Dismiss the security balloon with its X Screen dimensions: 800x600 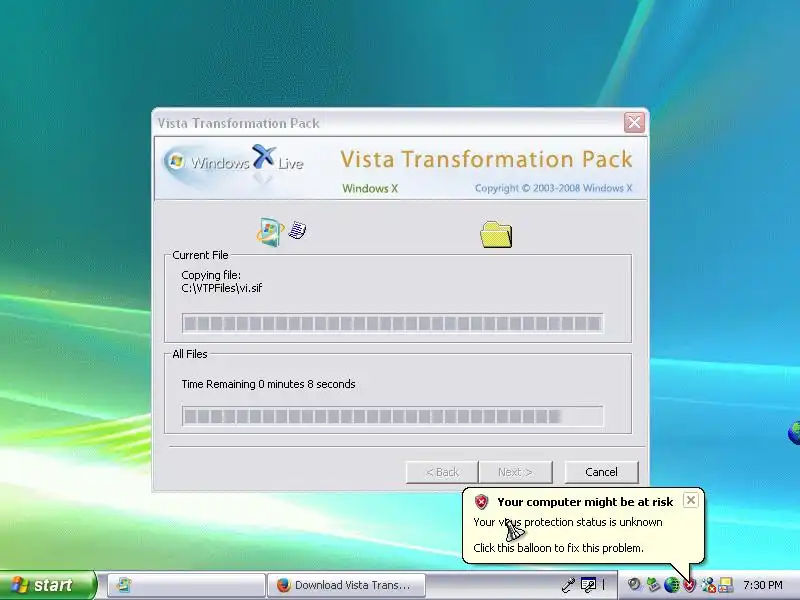click(690, 500)
